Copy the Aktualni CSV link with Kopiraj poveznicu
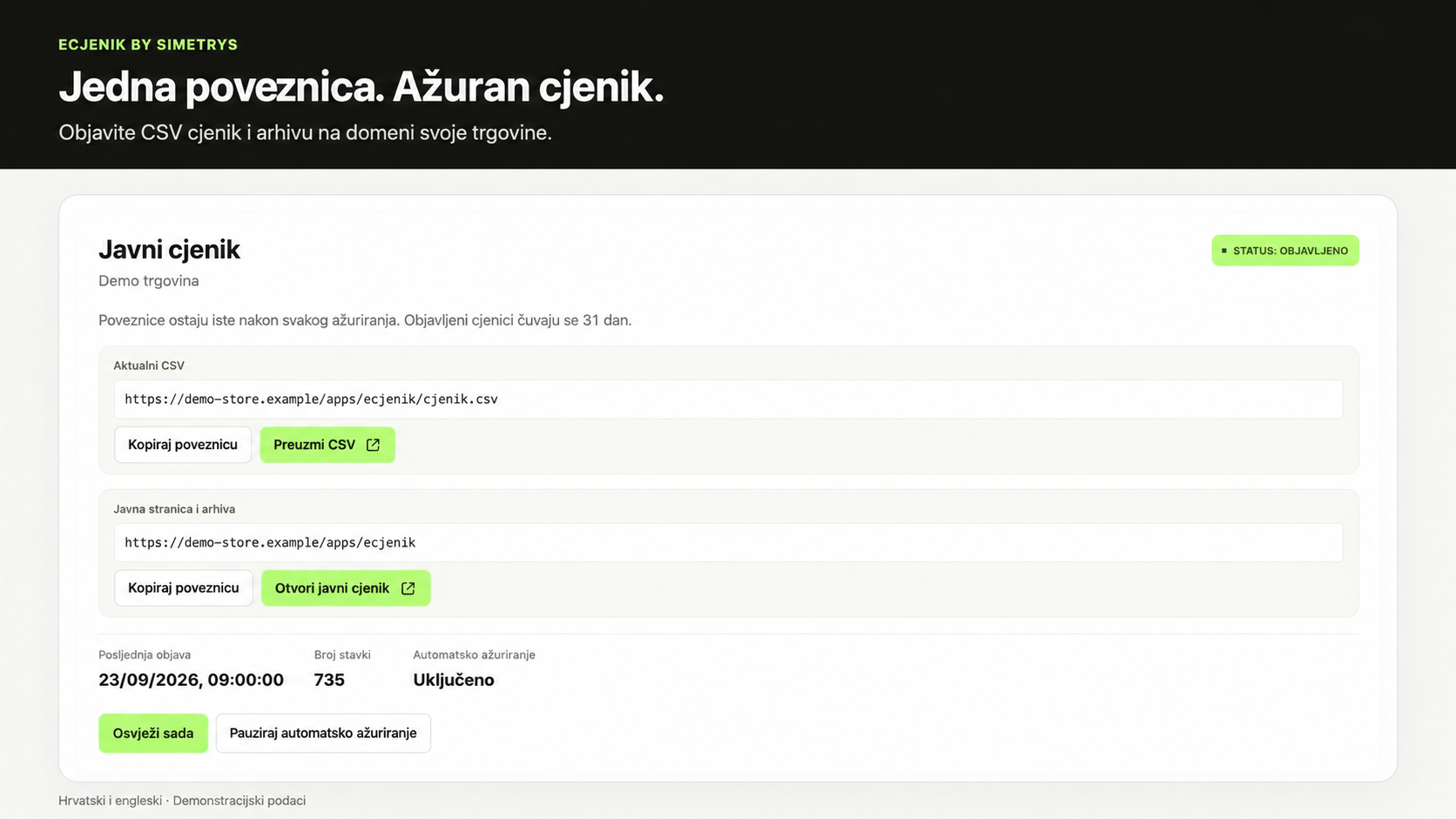This screenshot has height=819, width=1456. (183, 445)
